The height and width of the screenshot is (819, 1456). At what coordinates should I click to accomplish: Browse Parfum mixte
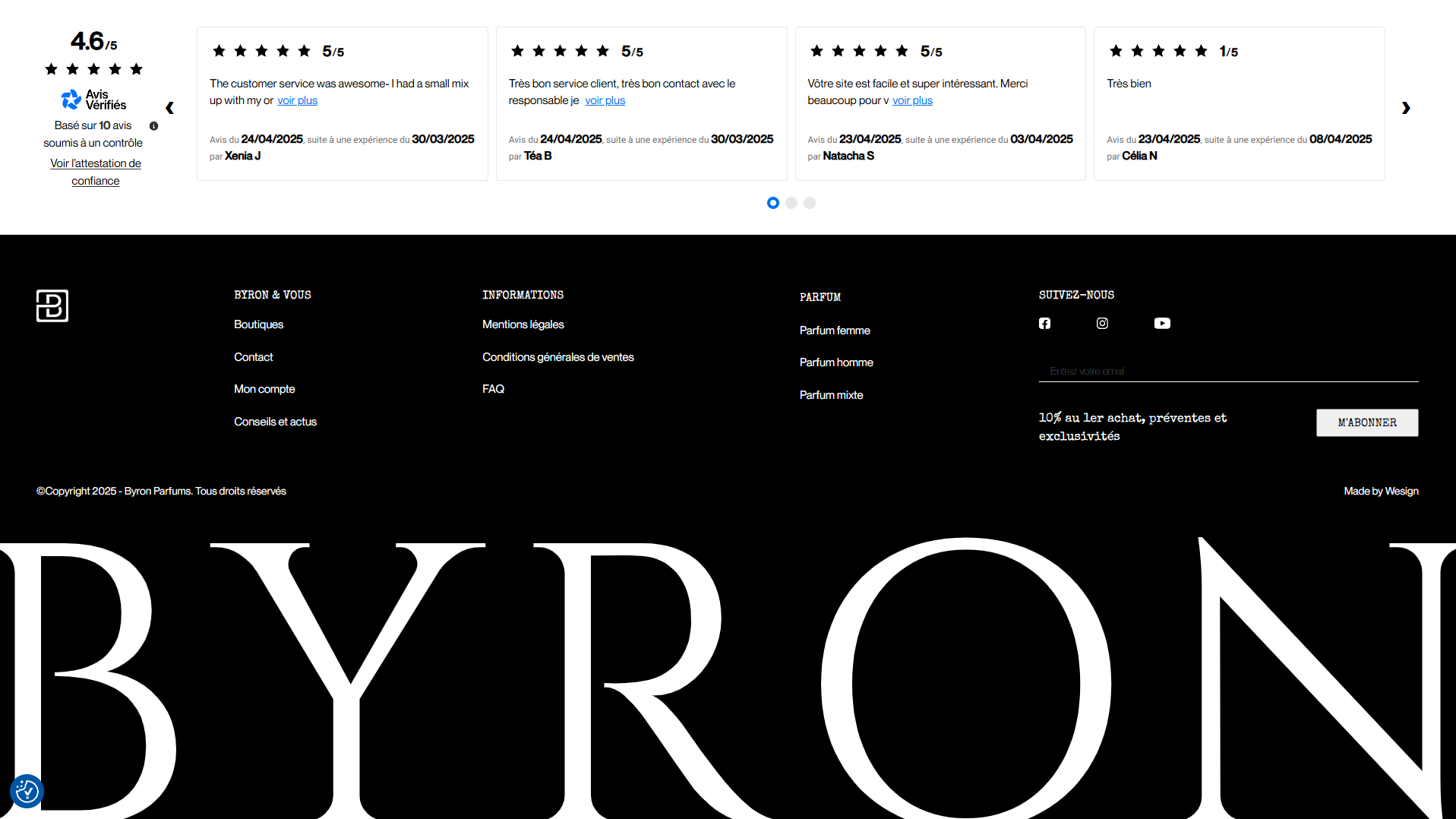pos(831,395)
